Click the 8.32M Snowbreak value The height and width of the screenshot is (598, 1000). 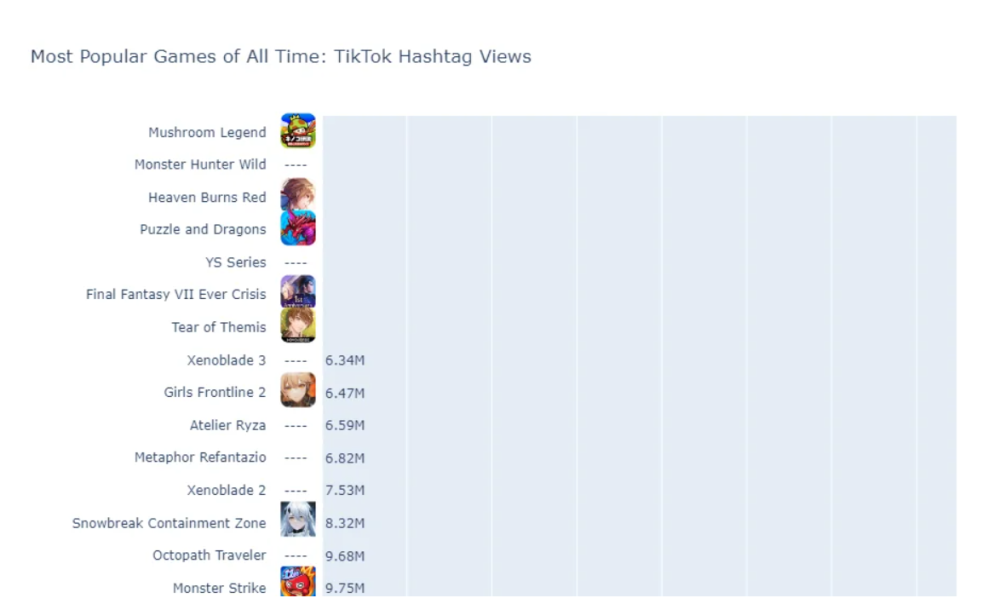pos(345,523)
